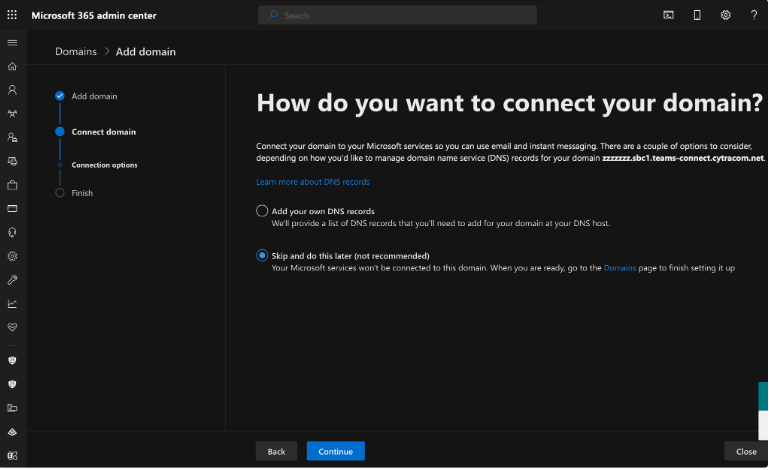Open Support headset icon in sidebar
The height and width of the screenshot is (470, 769).
point(12,232)
